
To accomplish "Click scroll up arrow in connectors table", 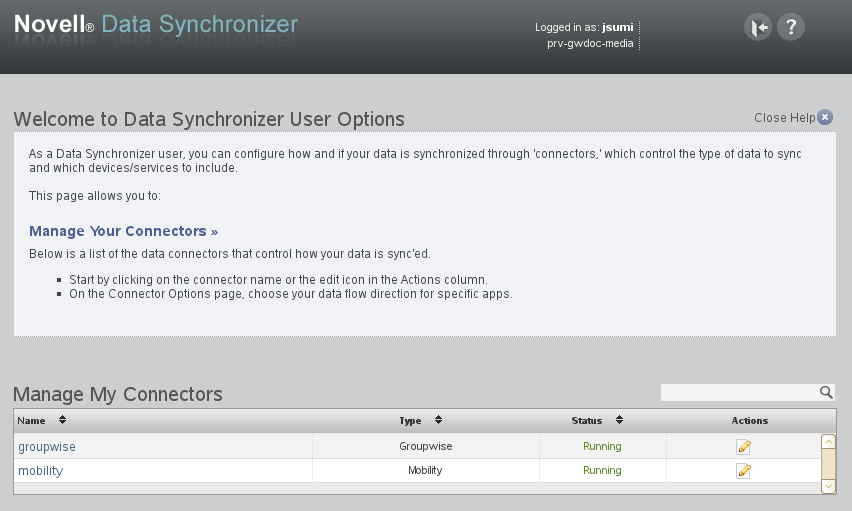I will point(828,441).
